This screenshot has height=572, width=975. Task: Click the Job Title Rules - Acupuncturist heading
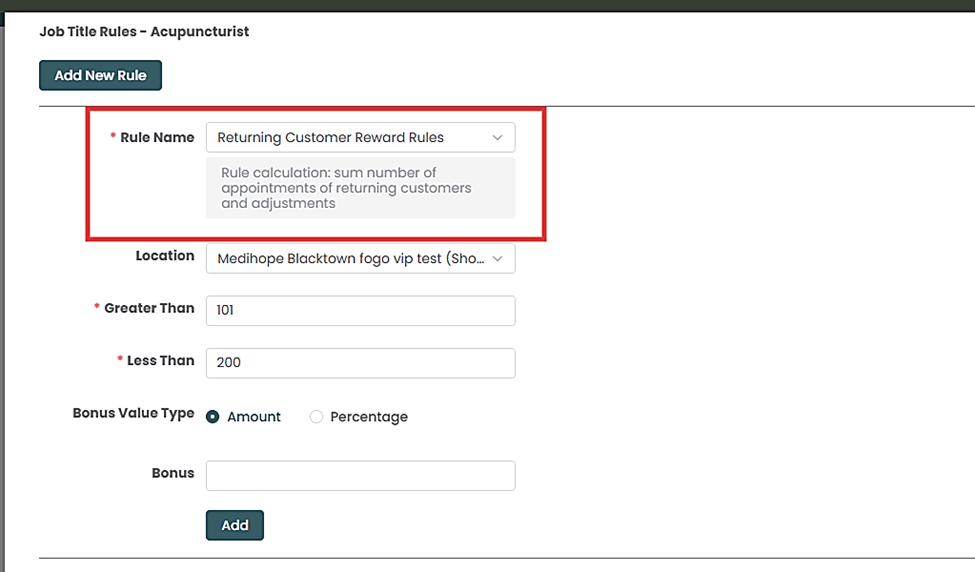click(x=144, y=32)
